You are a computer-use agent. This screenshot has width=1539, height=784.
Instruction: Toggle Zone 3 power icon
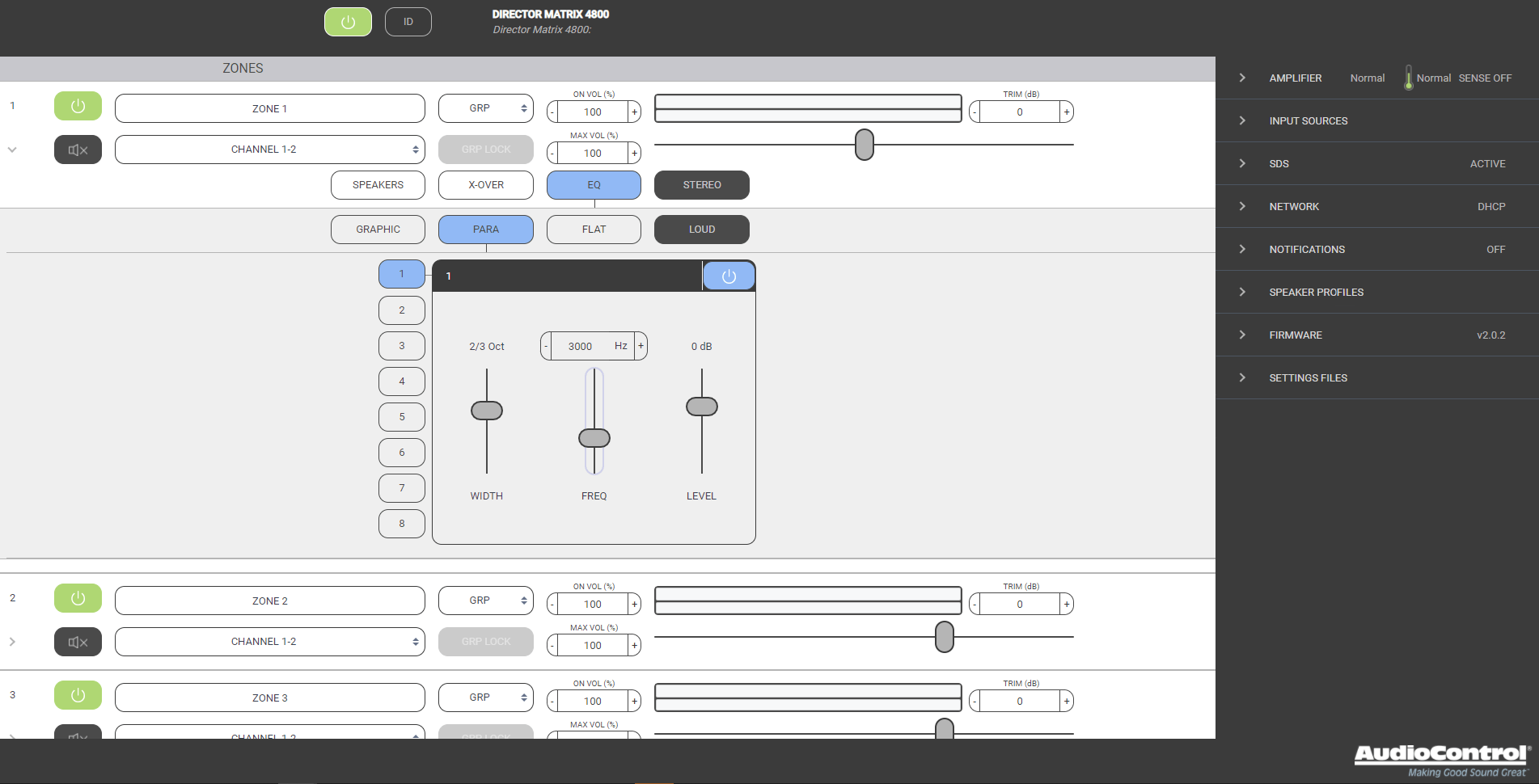tap(78, 695)
